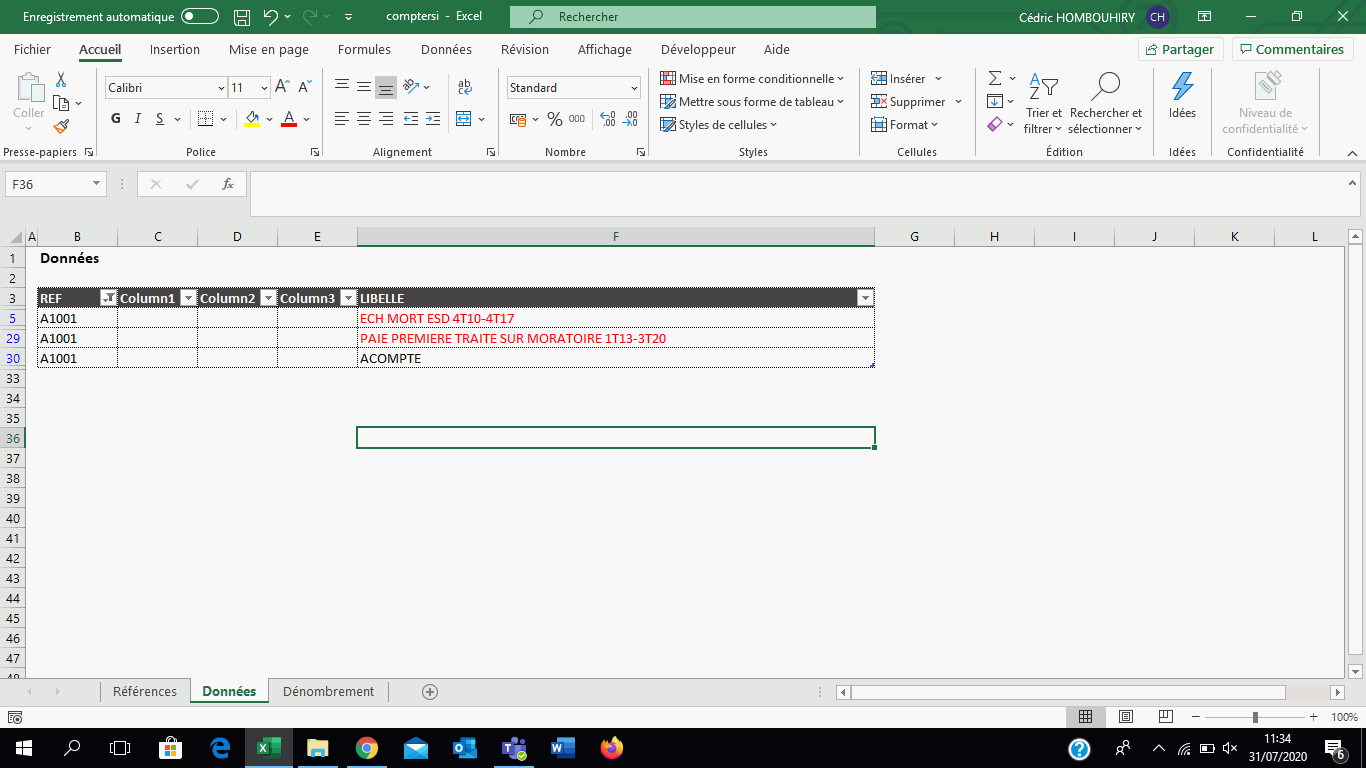Switch to the Dénombrement sheet tab
The height and width of the screenshot is (768, 1366).
[x=328, y=691]
